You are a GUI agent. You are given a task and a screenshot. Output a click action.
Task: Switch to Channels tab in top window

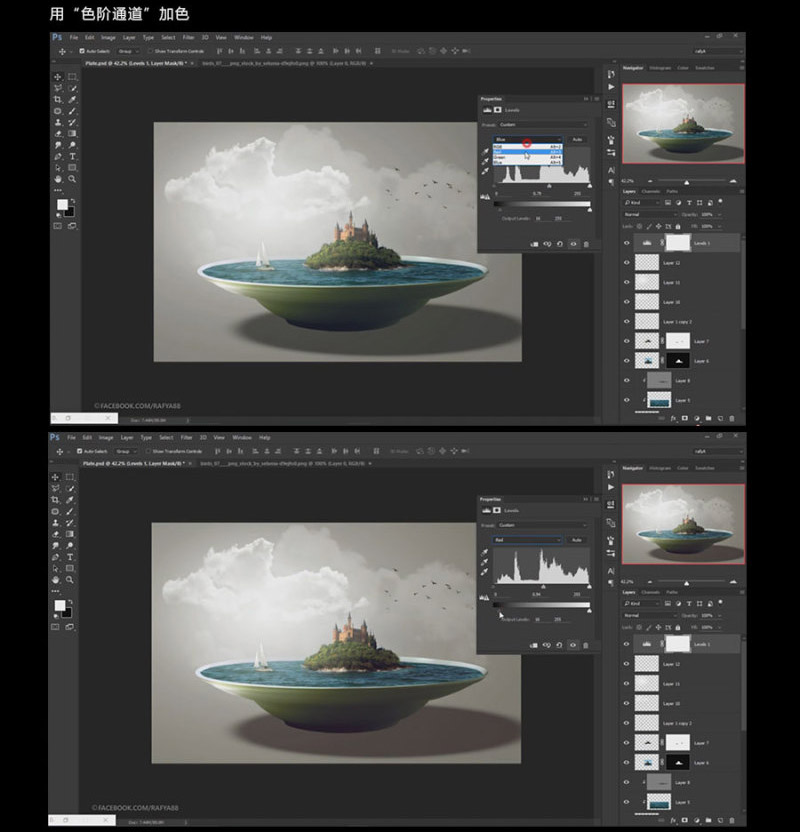pos(651,192)
